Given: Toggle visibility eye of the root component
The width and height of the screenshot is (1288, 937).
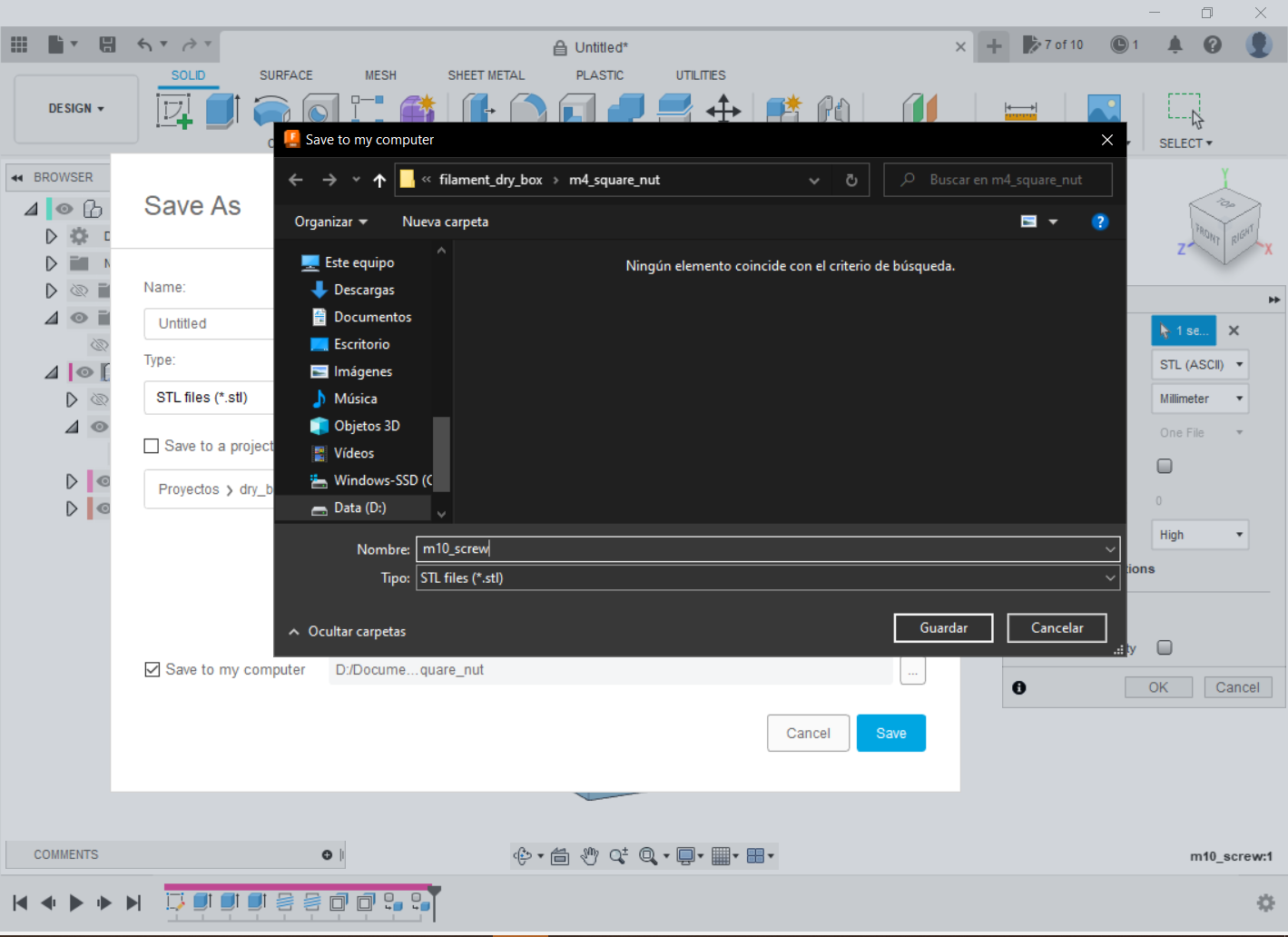Looking at the screenshot, I should [64, 209].
